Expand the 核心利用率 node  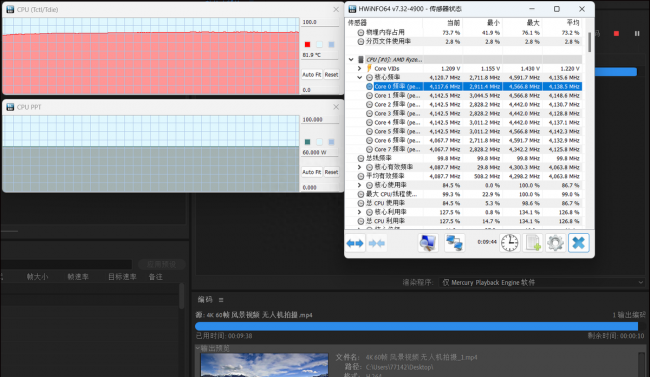coord(359,212)
